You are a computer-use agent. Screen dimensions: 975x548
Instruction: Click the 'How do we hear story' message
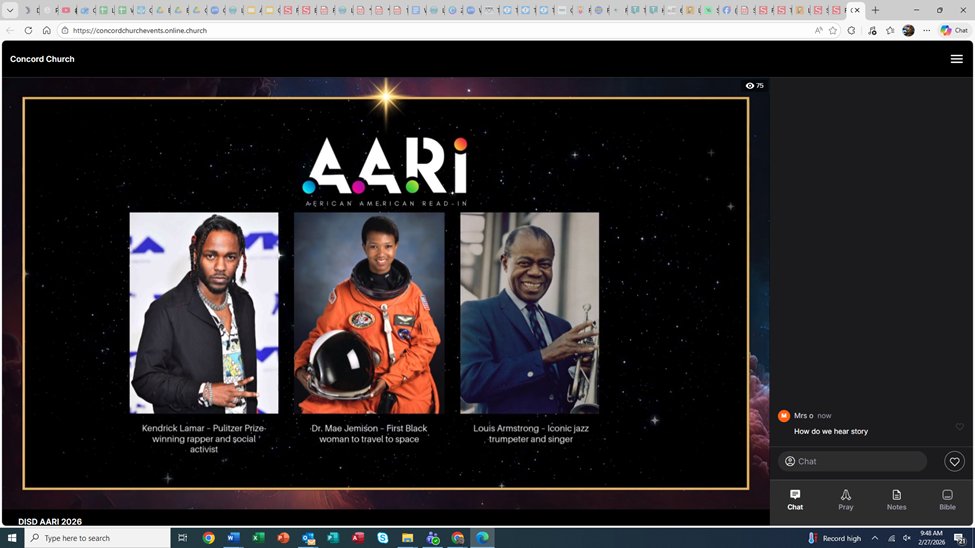(x=831, y=431)
